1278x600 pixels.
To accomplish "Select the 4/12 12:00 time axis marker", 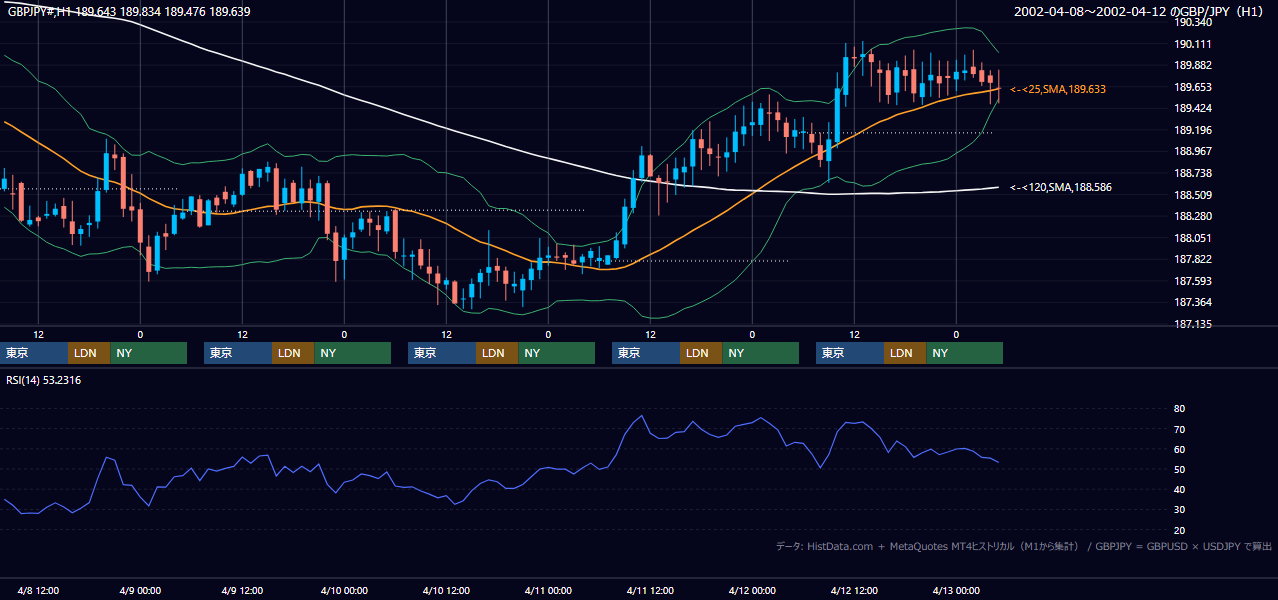I will point(854,591).
